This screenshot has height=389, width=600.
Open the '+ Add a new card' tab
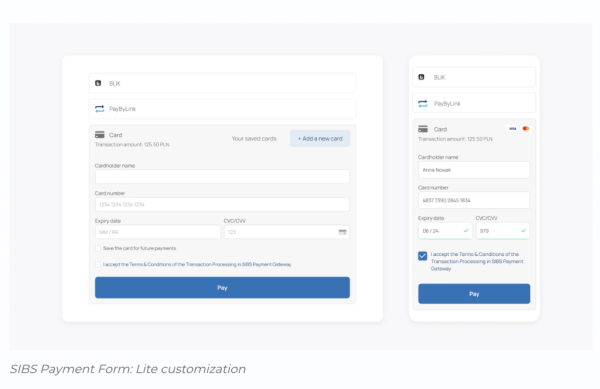point(320,138)
